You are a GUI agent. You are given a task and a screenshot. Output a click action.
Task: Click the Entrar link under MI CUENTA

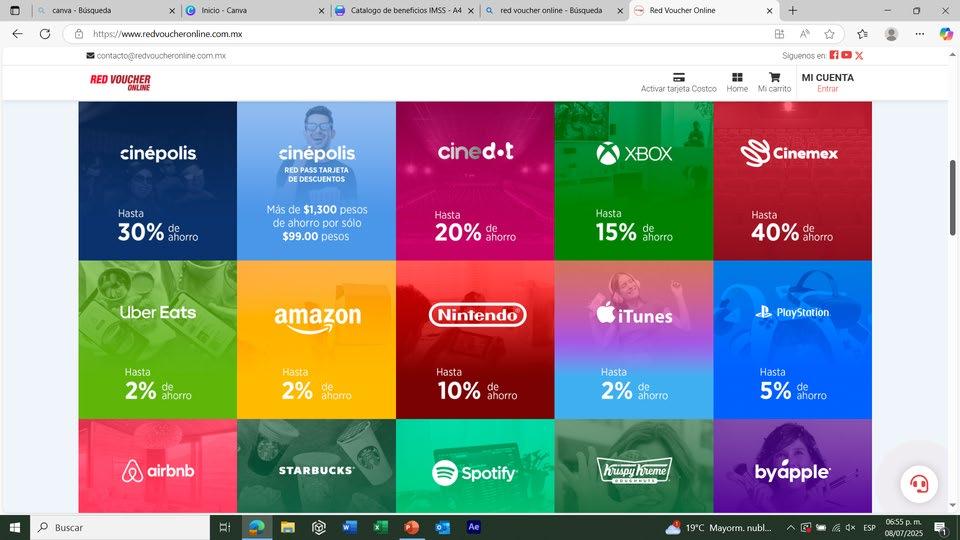tap(827, 89)
